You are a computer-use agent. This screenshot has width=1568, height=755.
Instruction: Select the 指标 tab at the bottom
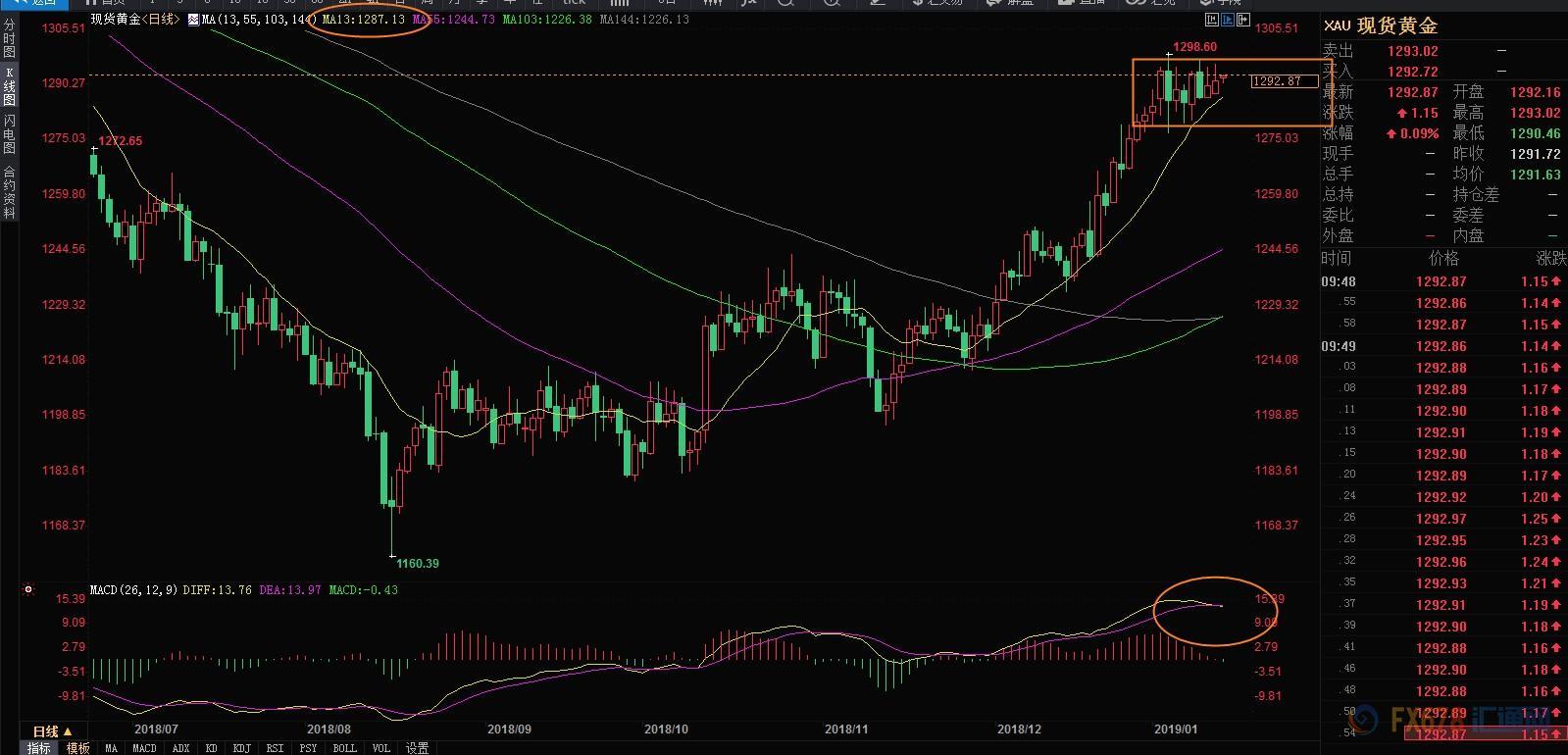pos(39,748)
